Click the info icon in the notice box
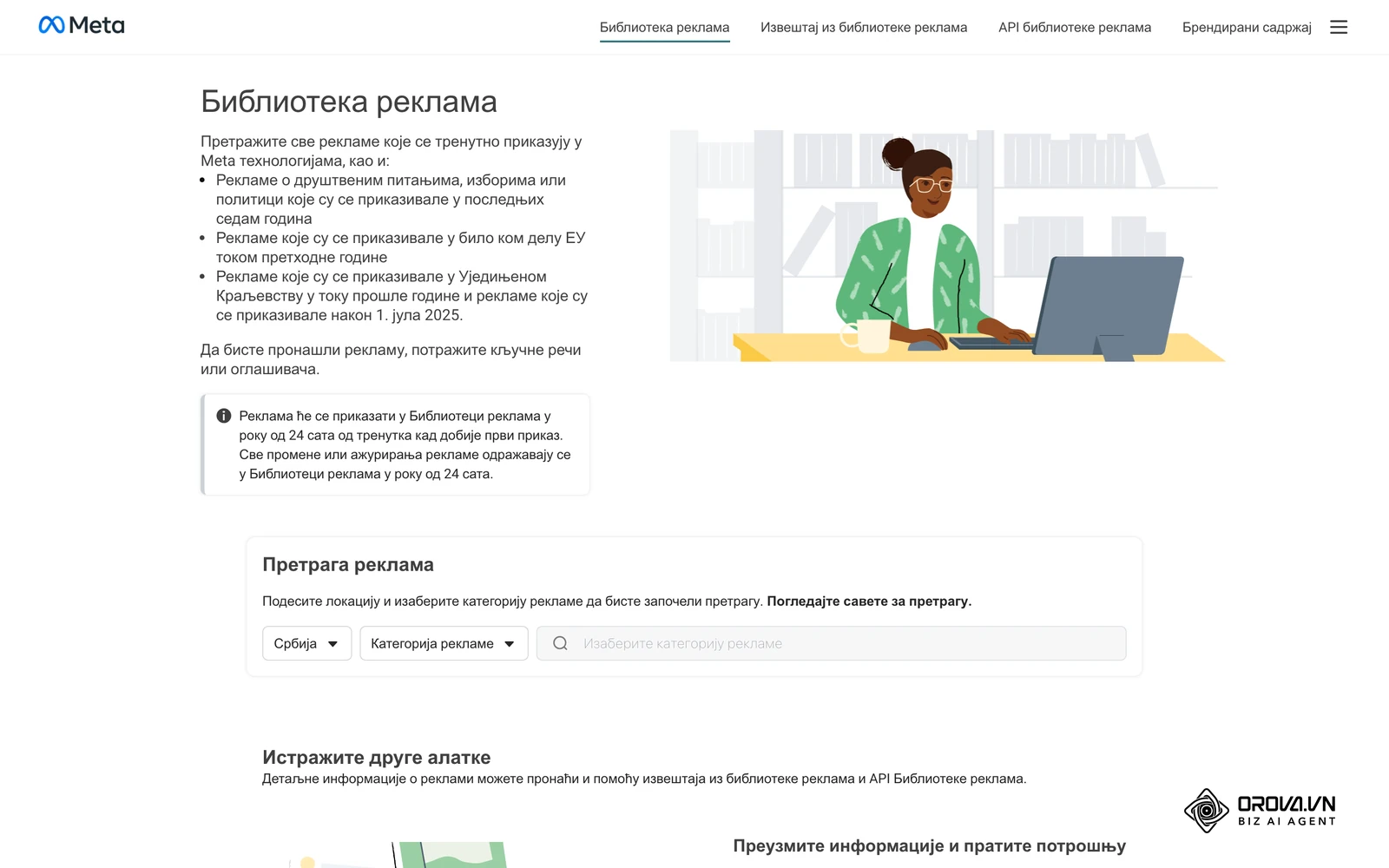 223,416
